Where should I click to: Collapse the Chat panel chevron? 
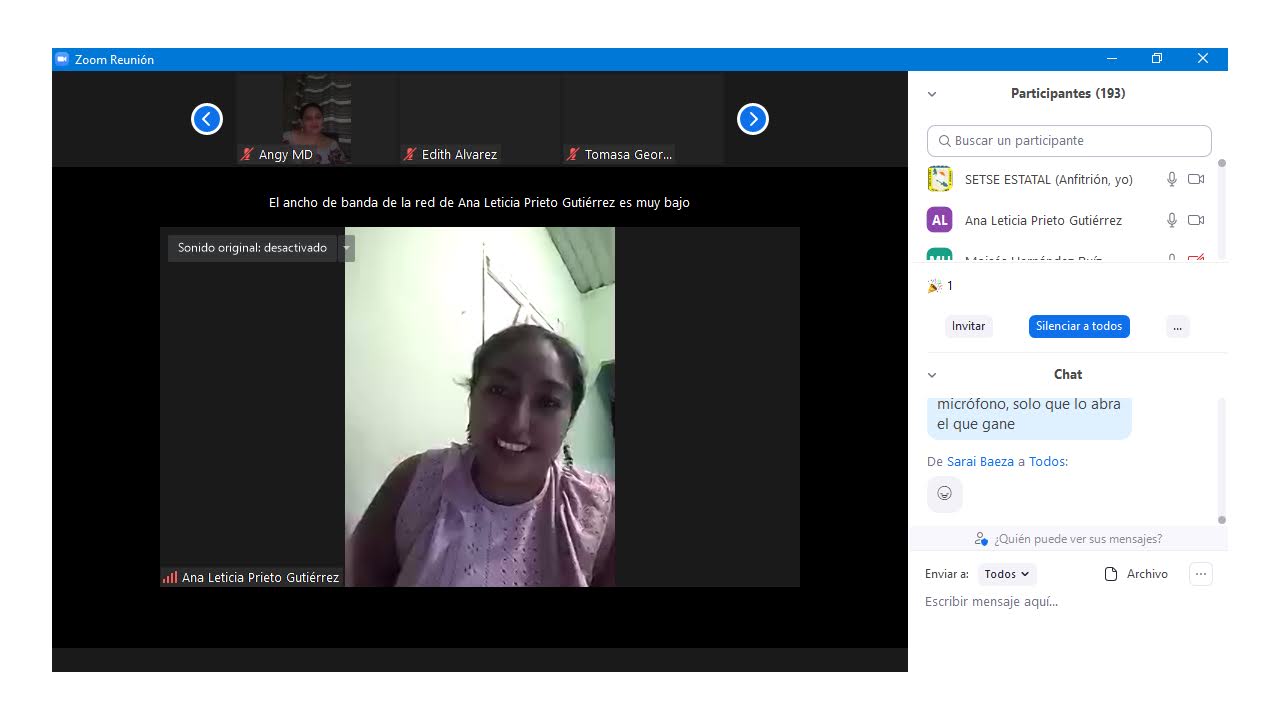(x=932, y=375)
